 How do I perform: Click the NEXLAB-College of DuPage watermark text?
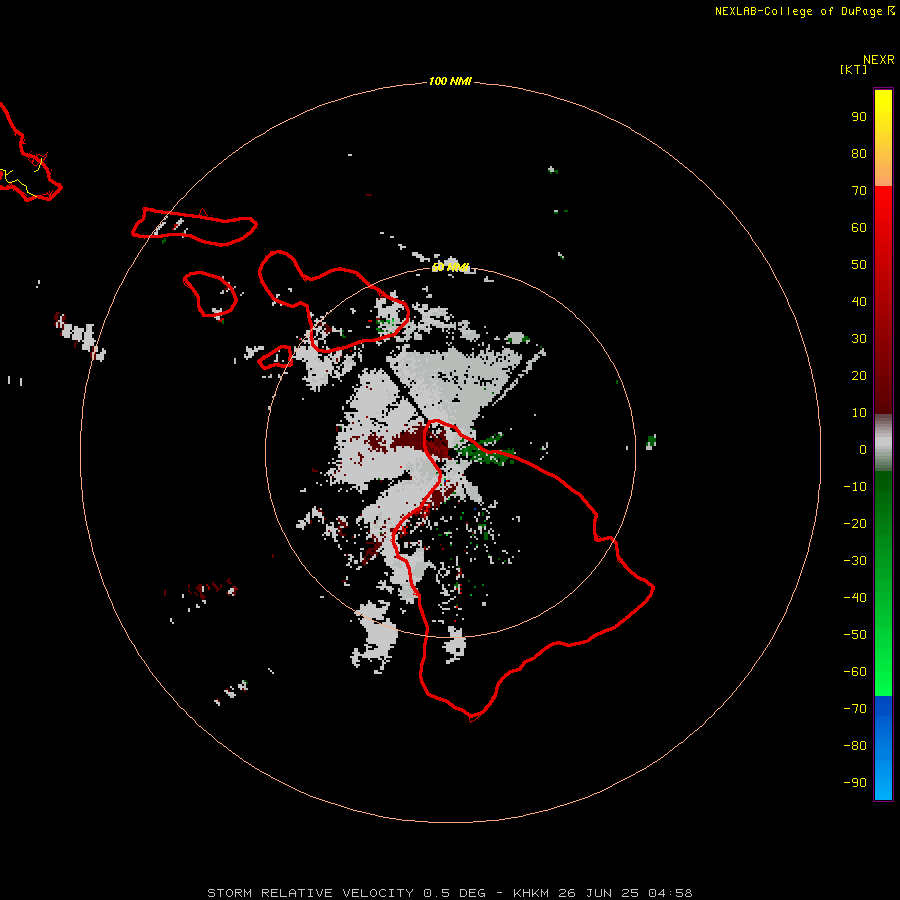click(798, 11)
